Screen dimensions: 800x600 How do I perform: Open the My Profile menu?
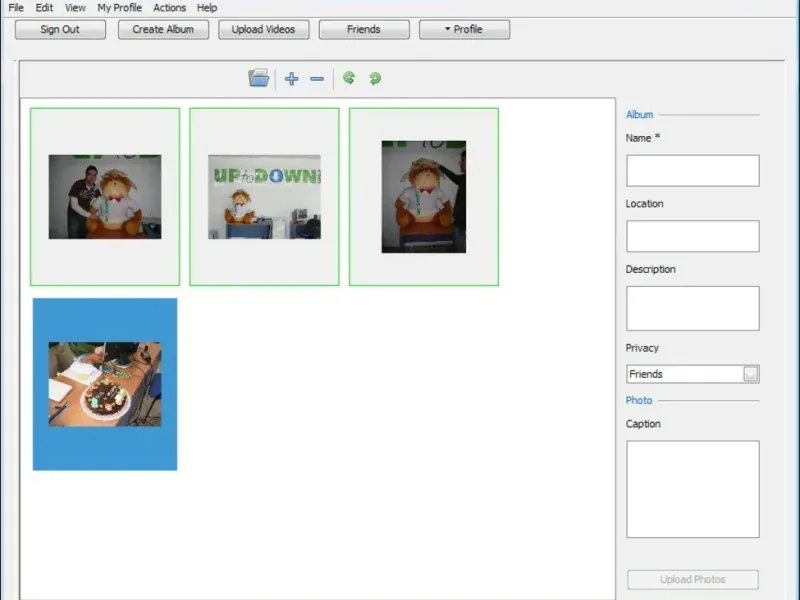pyautogui.click(x=119, y=8)
